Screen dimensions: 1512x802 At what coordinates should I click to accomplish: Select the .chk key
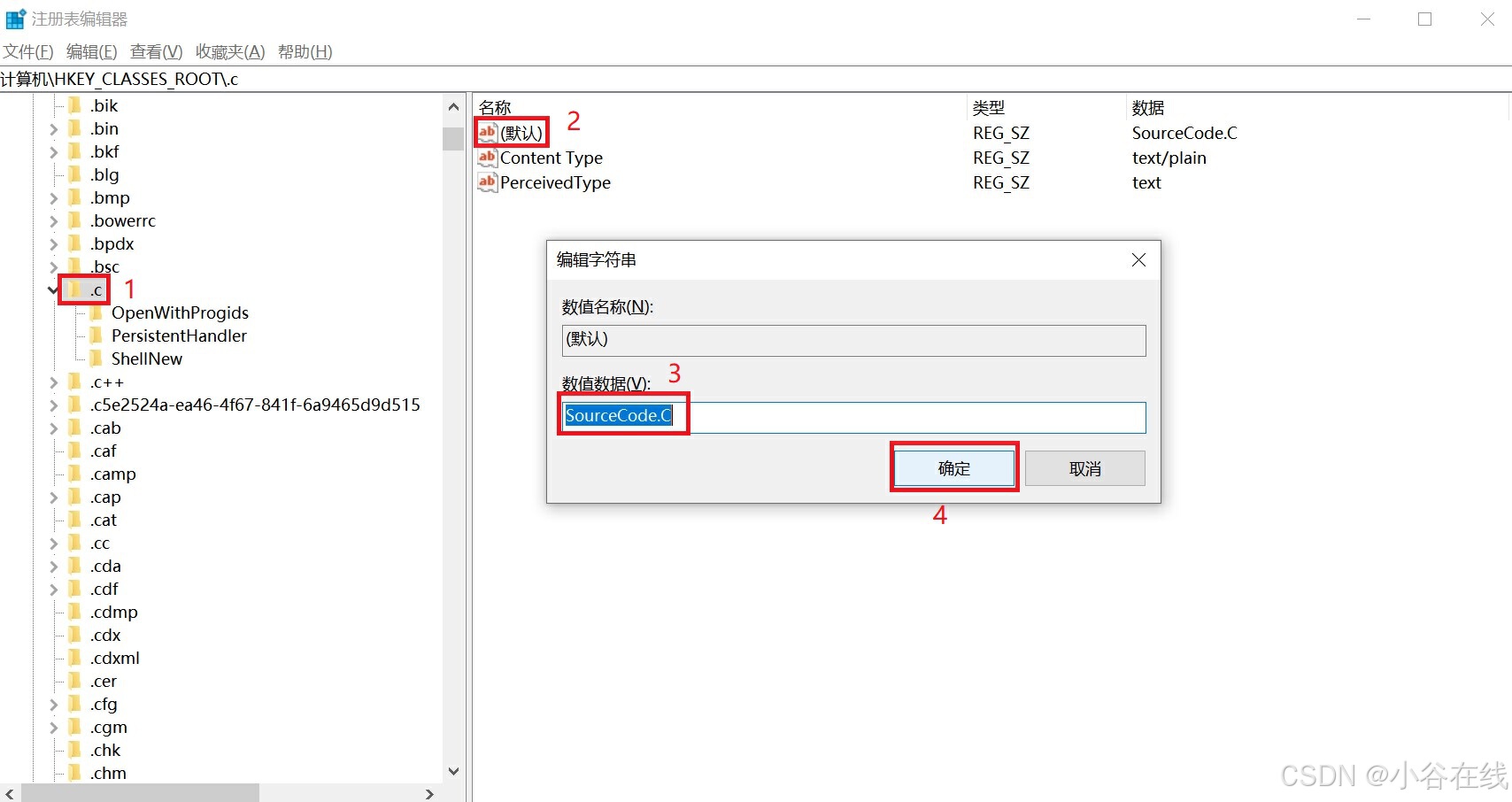[105, 750]
